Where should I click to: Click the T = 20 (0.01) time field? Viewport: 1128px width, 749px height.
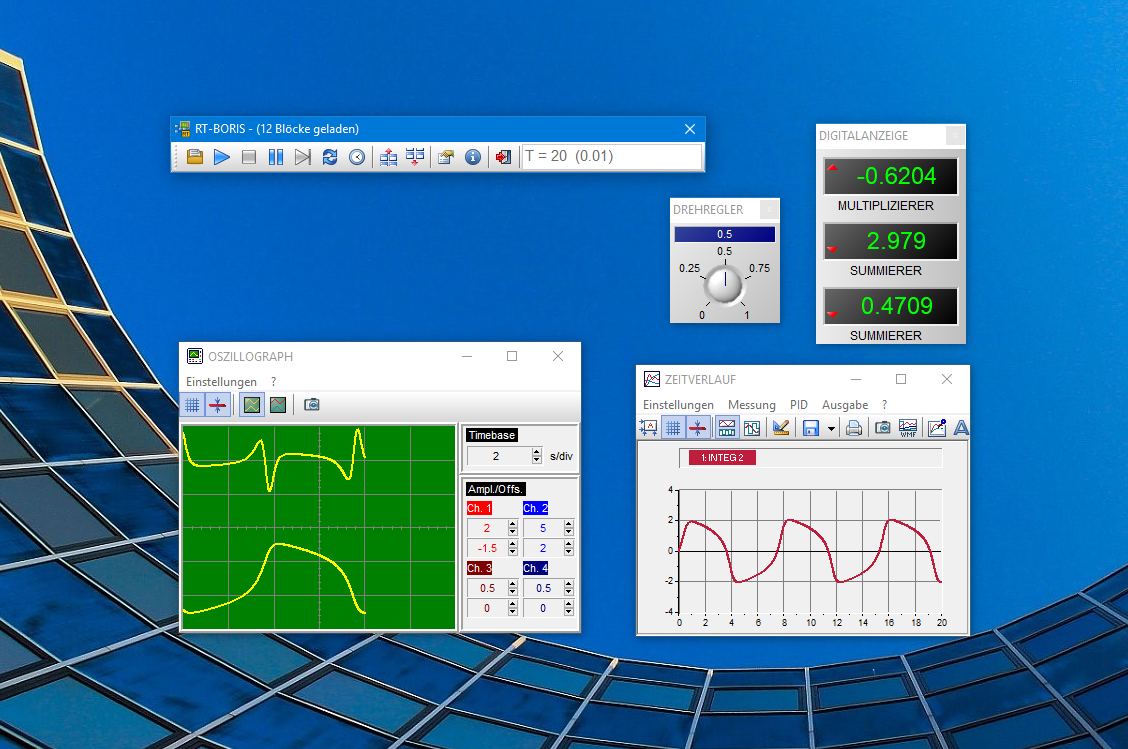(611, 156)
